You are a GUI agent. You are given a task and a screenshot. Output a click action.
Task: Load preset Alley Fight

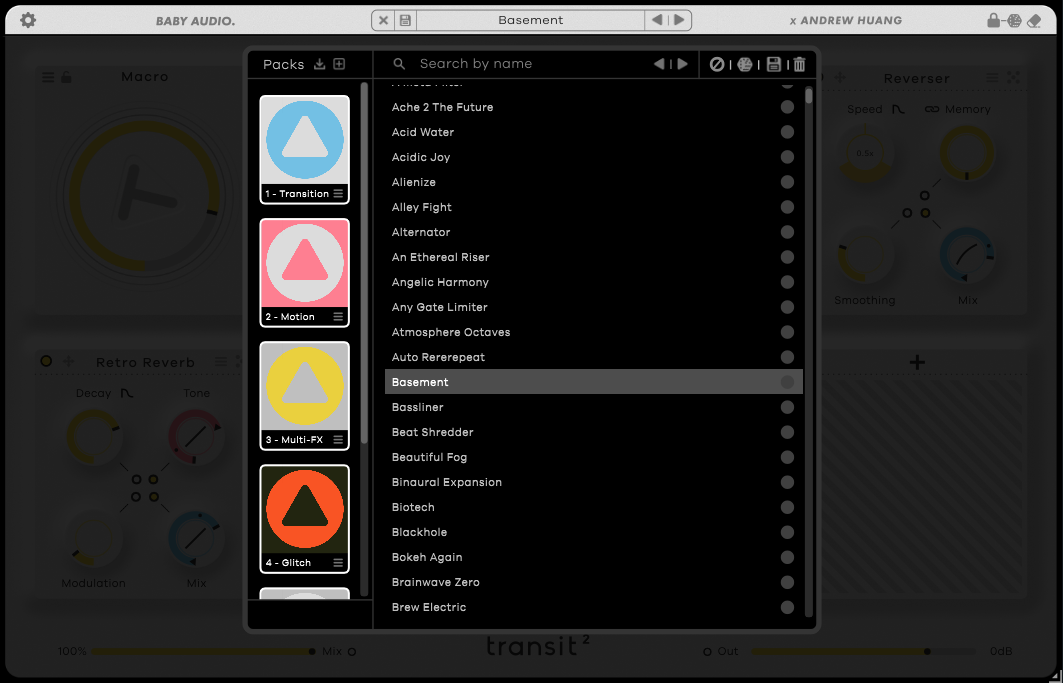coord(593,207)
